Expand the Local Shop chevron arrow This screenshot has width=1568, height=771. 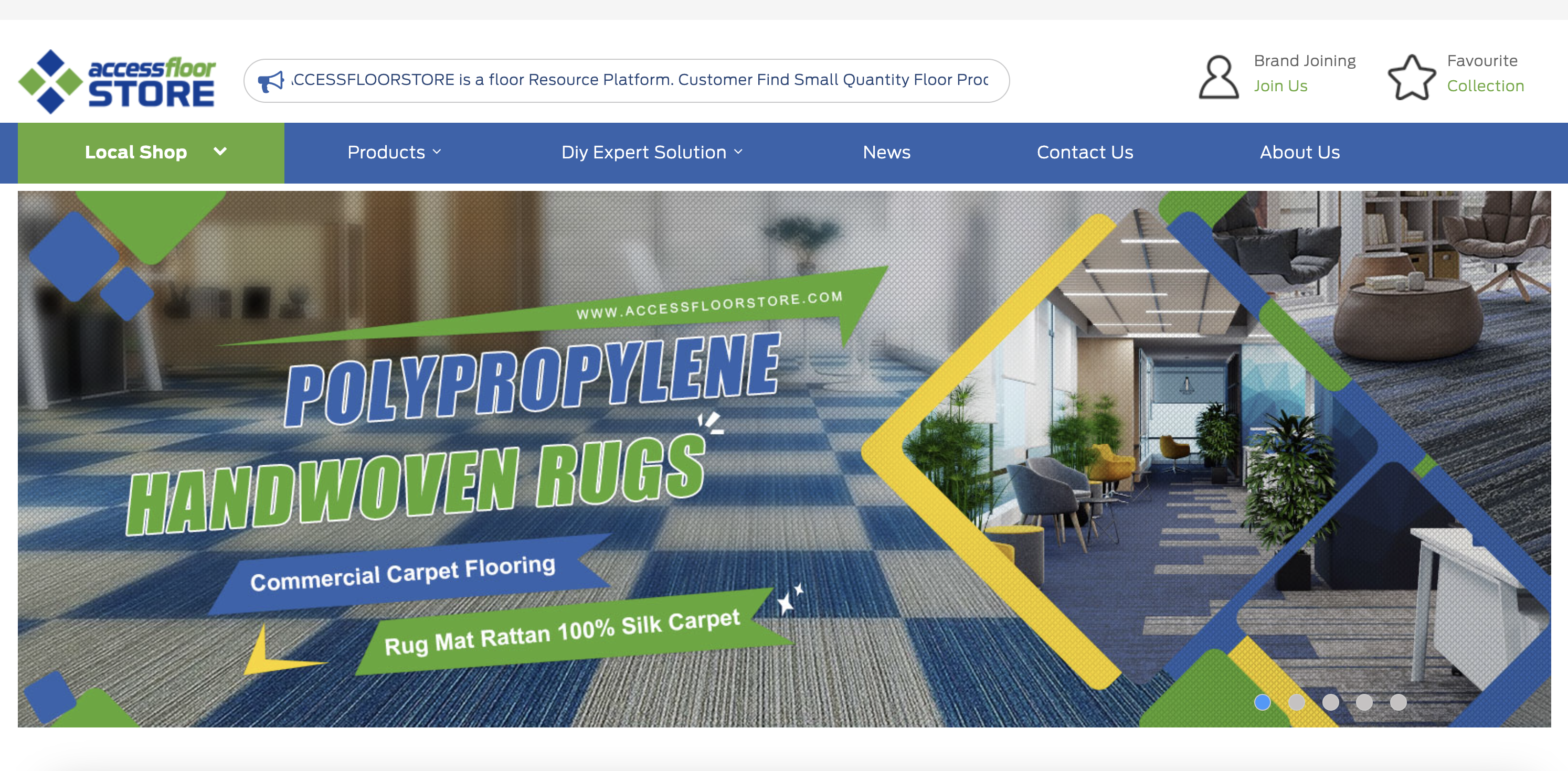[220, 152]
